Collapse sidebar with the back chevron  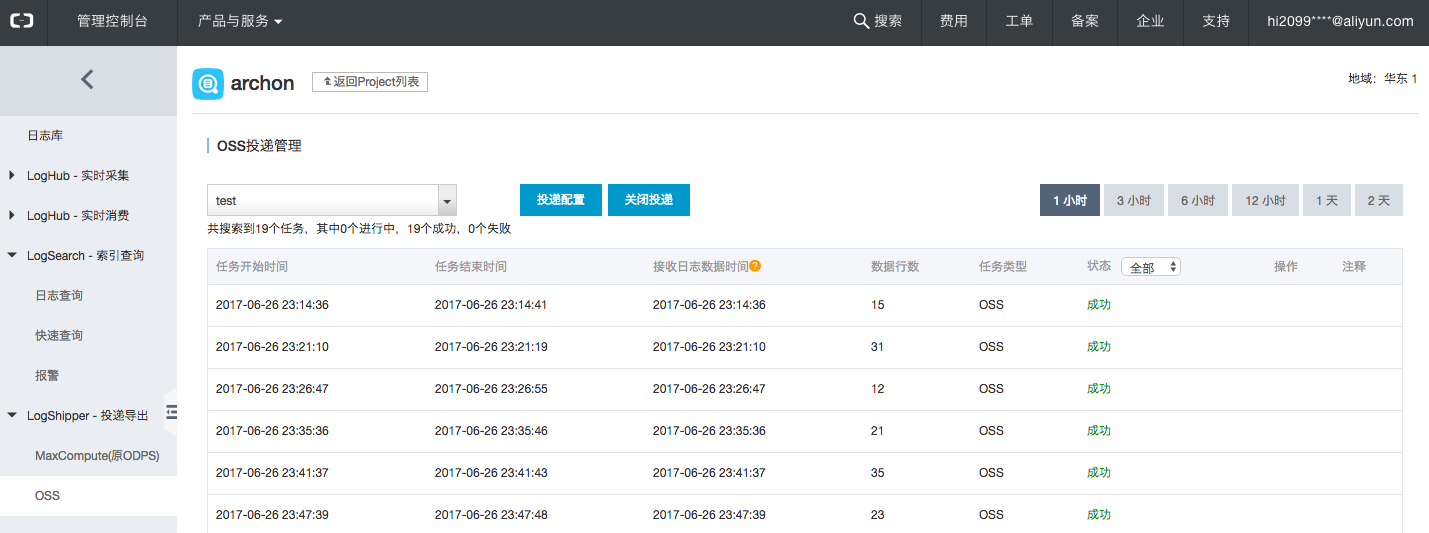click(88, 80)
